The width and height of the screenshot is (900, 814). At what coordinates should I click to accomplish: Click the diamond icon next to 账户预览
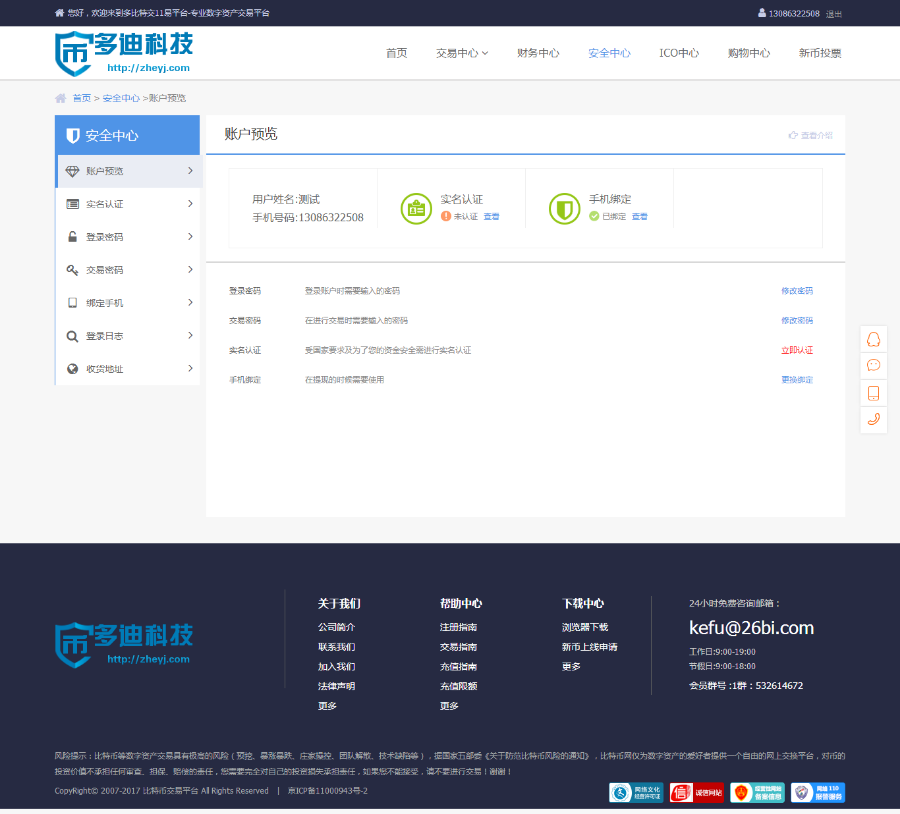[x=72, y=171]
